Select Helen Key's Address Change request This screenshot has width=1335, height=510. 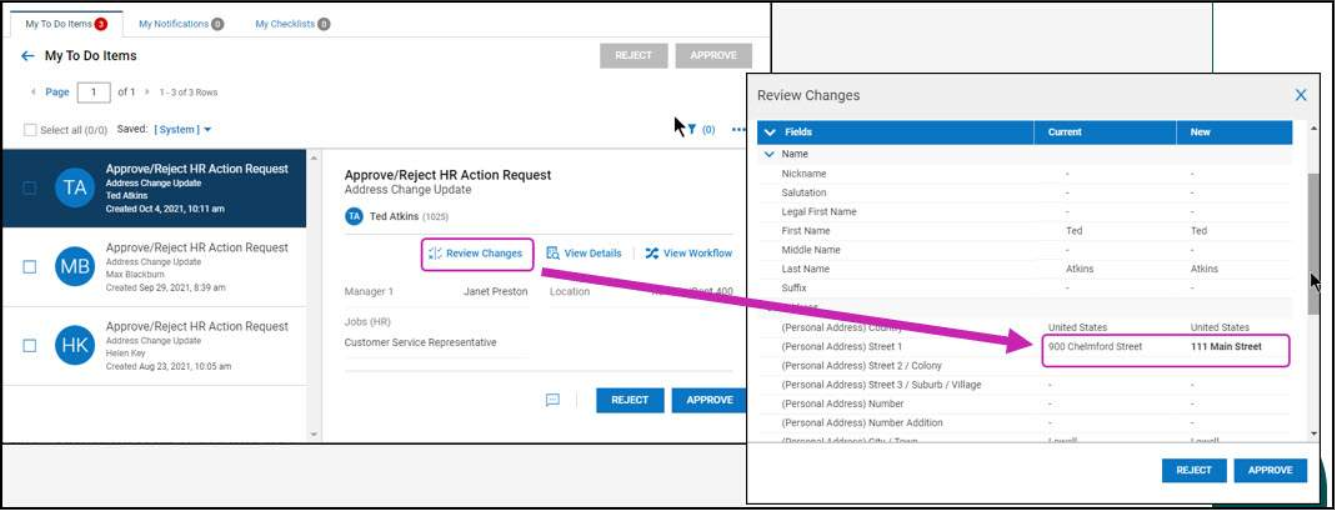155,346
